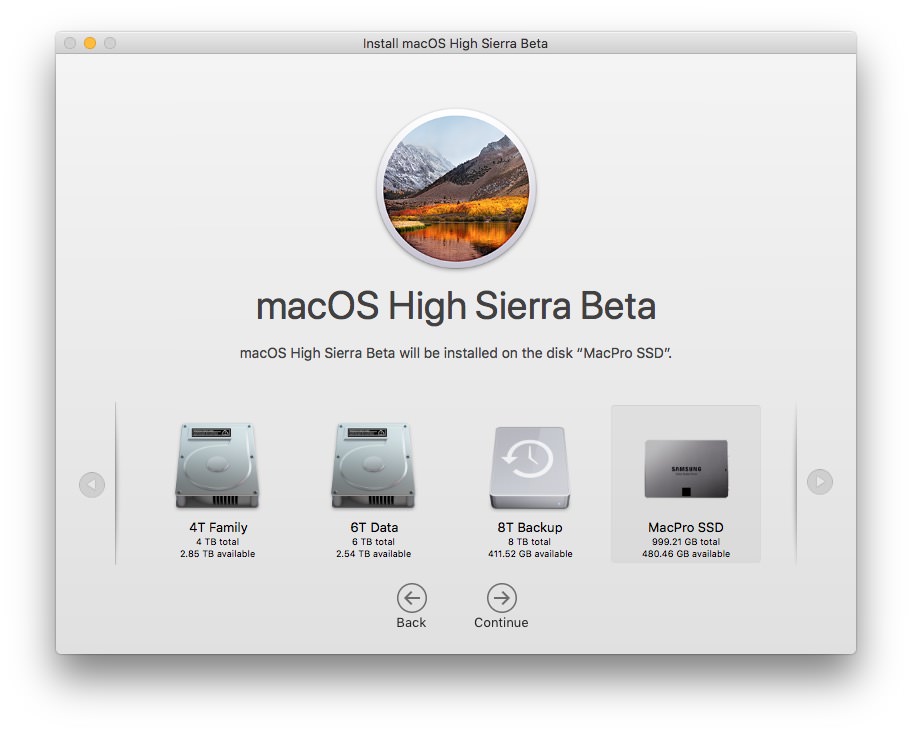Click the "macOS High Sierra Beta" heading
The image size is (912, 734).
(x=456, y=306)
